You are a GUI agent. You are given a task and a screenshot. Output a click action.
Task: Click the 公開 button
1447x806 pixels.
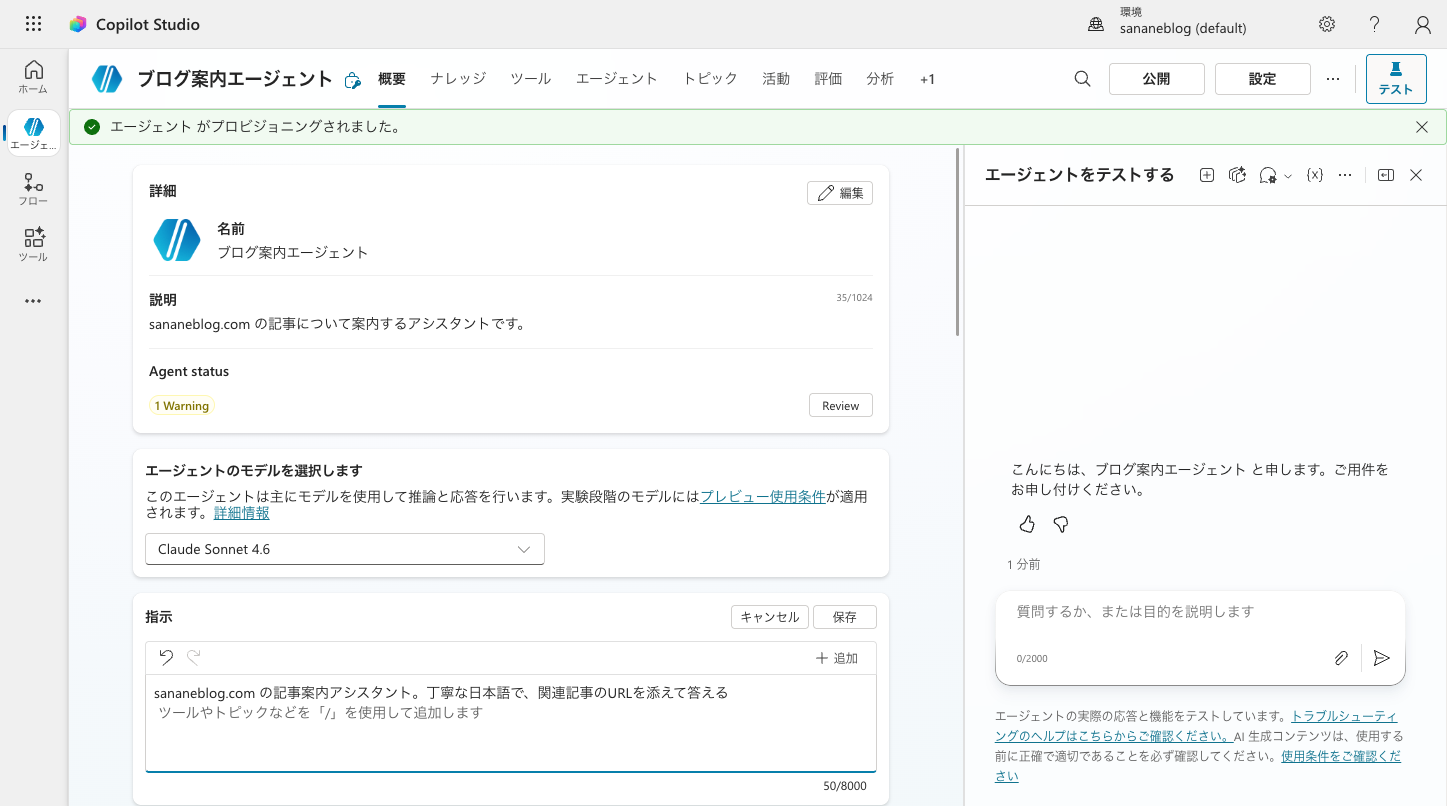coord(1157,79)
